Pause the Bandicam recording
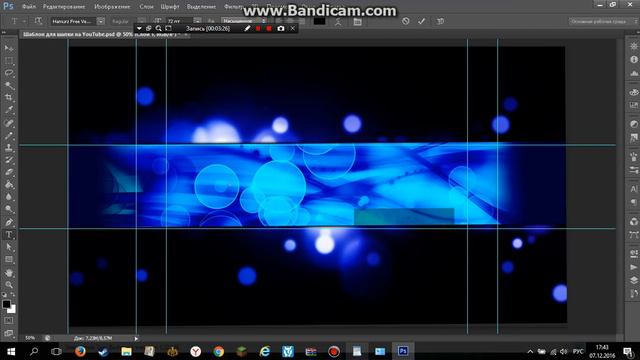 coord(258,29)
